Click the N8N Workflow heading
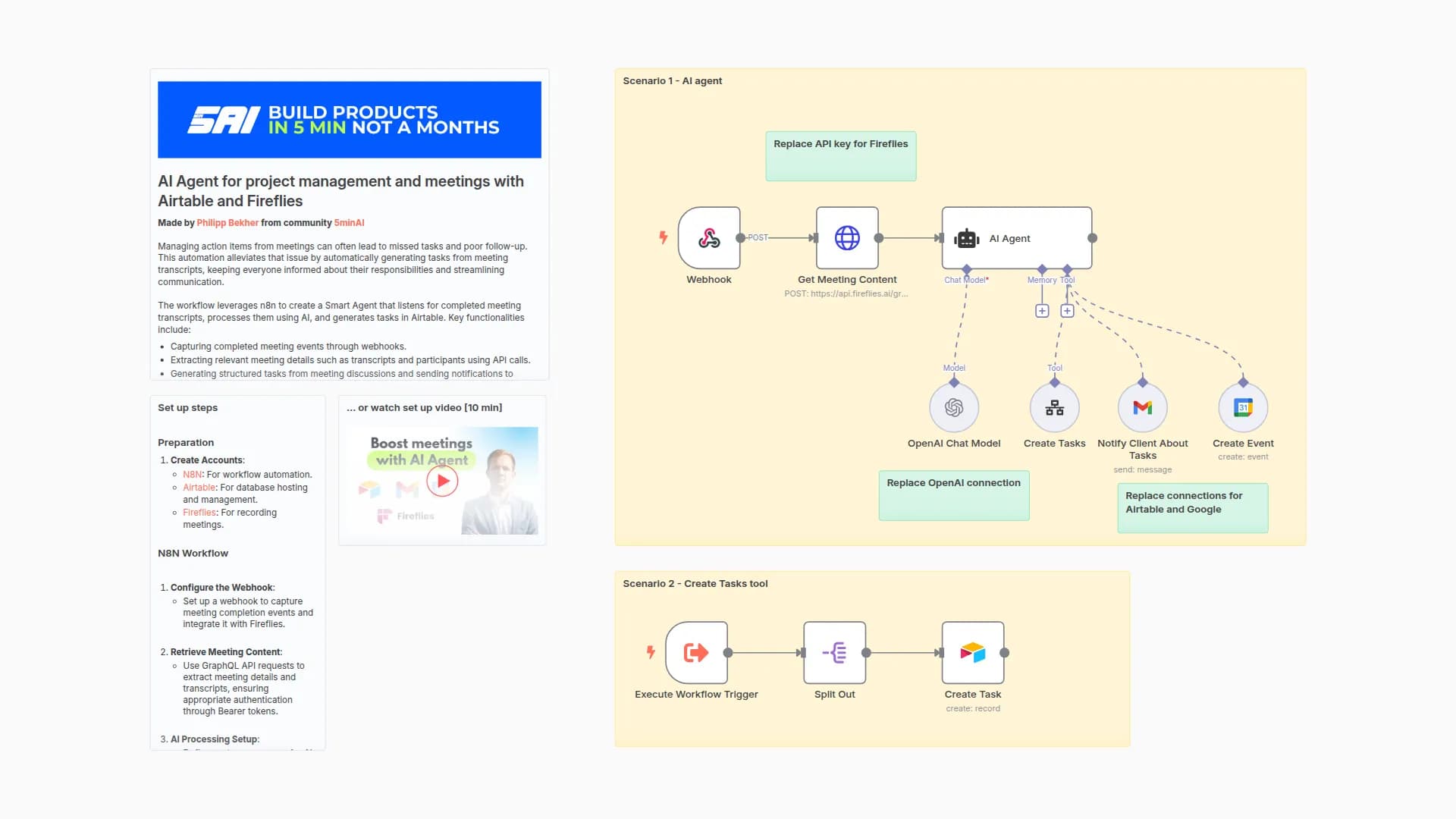Viewport: 1456px width, 819px height. [x=193, y=554]
